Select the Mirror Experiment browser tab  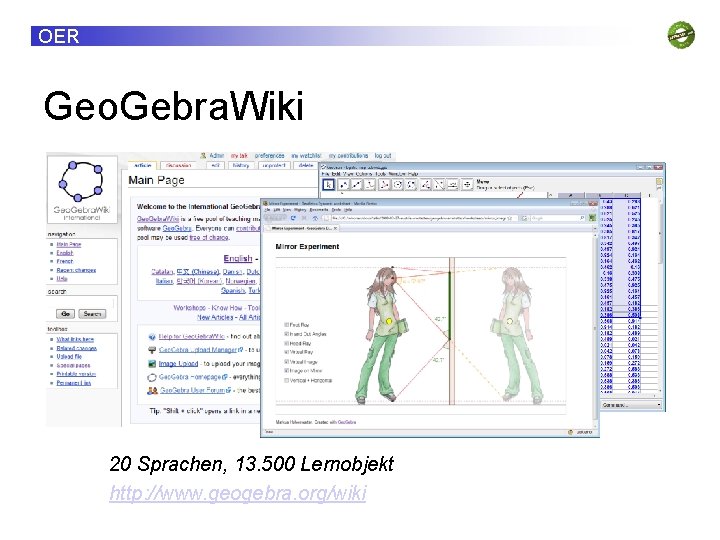(301, 228)
